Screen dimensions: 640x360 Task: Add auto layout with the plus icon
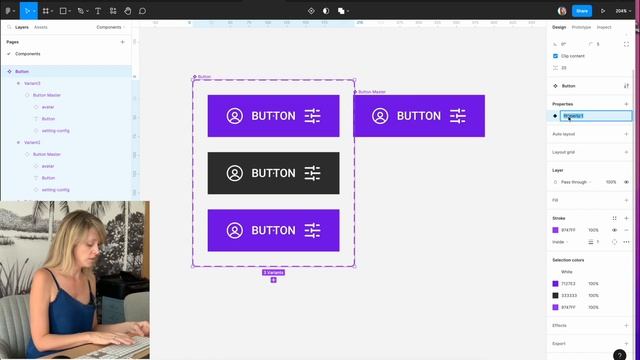pos(626,134)
